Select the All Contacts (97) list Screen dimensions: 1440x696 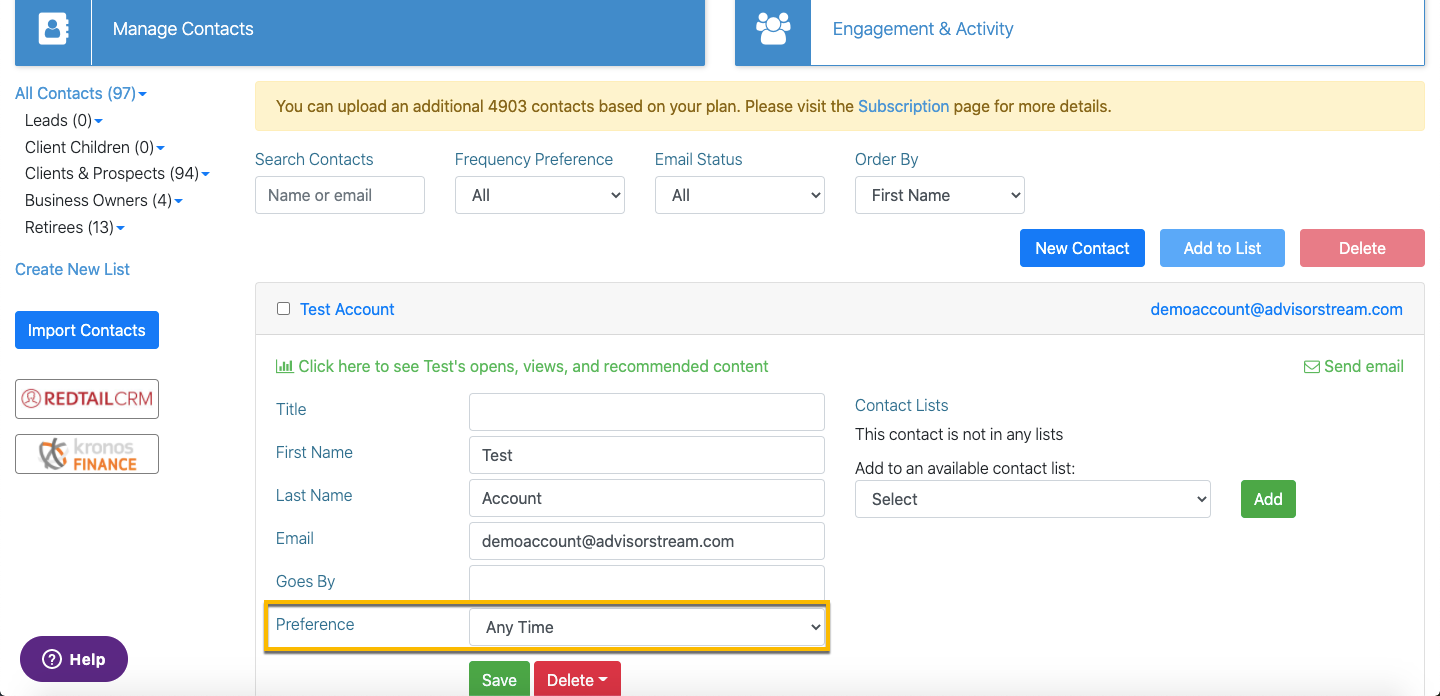(x=75, y=93)
